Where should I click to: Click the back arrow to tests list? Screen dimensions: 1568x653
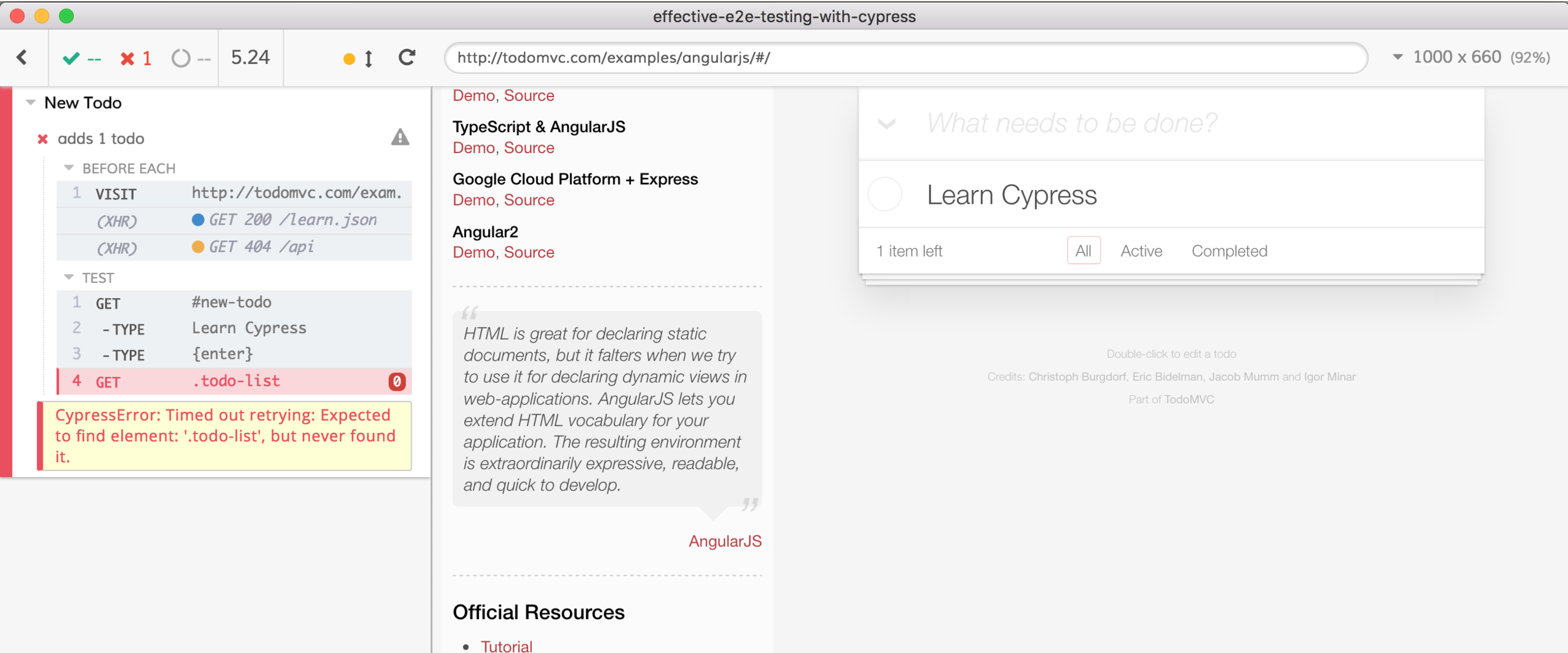(x=23, y=58)
